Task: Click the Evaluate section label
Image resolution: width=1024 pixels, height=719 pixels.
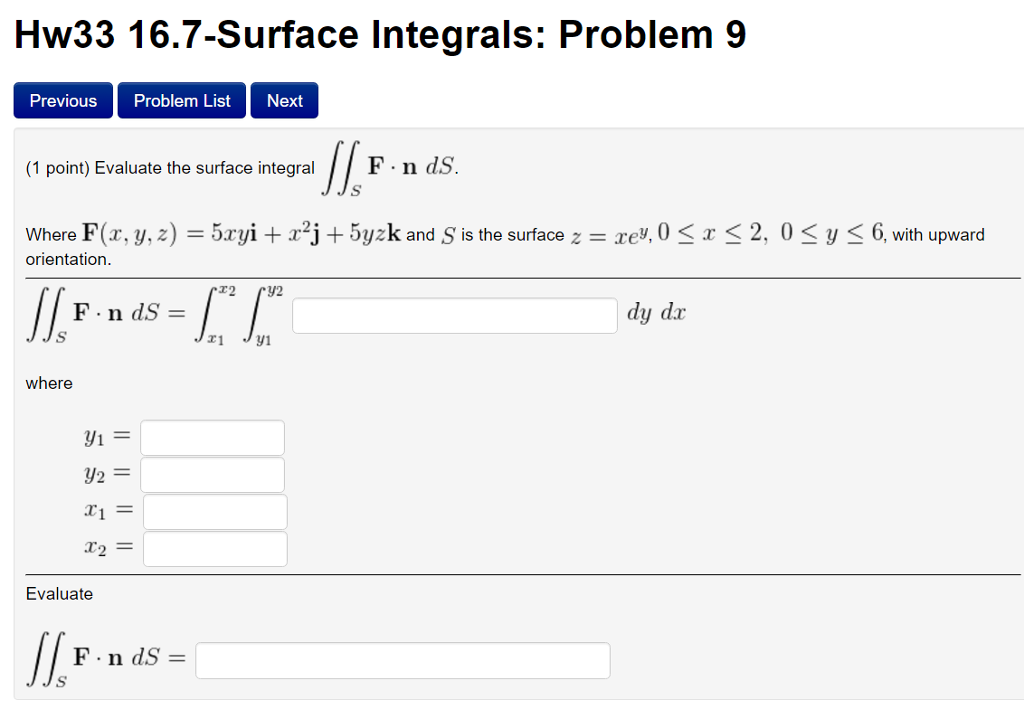Action: 59,593
